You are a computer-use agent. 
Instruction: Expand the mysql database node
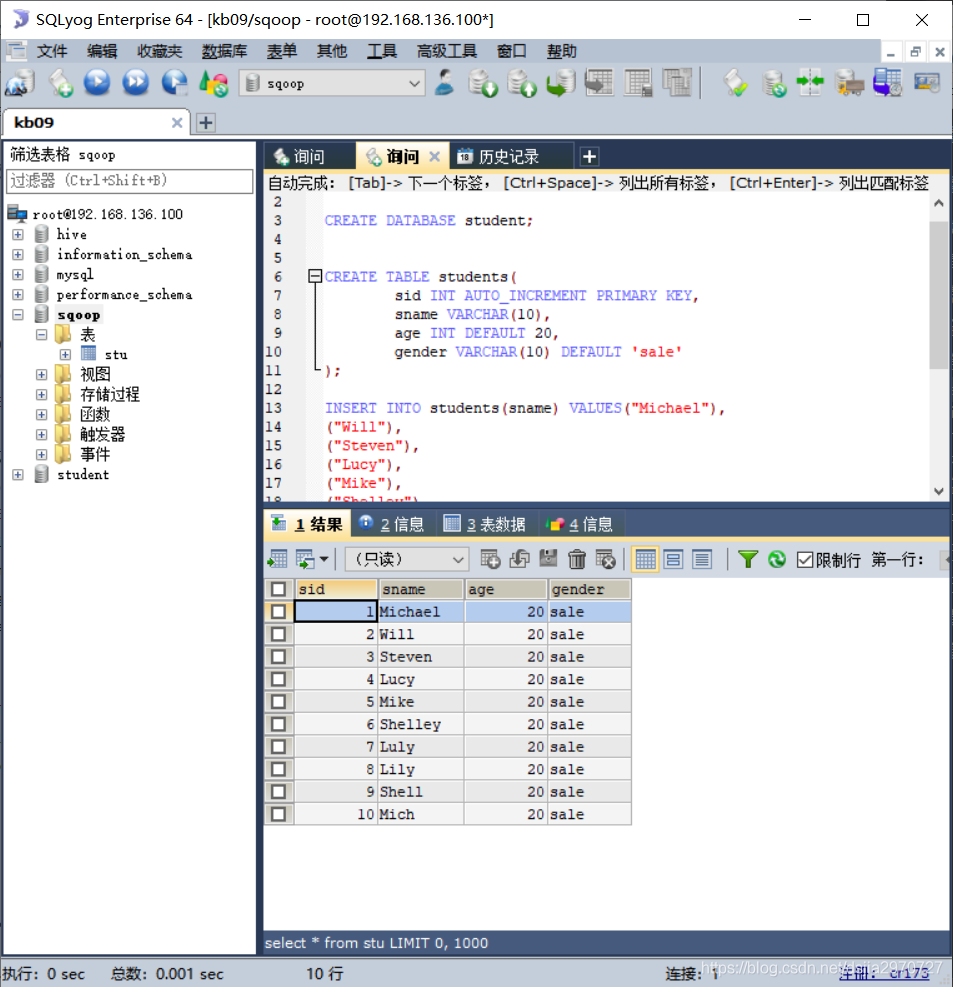18,275
